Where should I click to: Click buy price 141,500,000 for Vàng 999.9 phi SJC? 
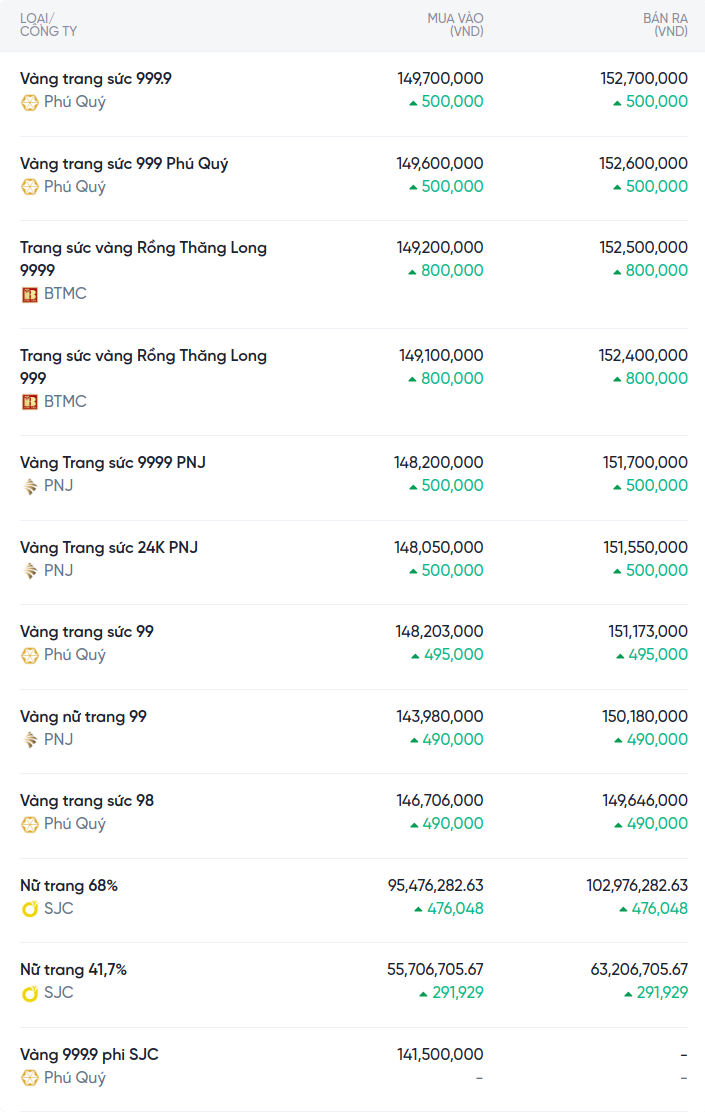pyautogui.click(x=440, y=1054)
